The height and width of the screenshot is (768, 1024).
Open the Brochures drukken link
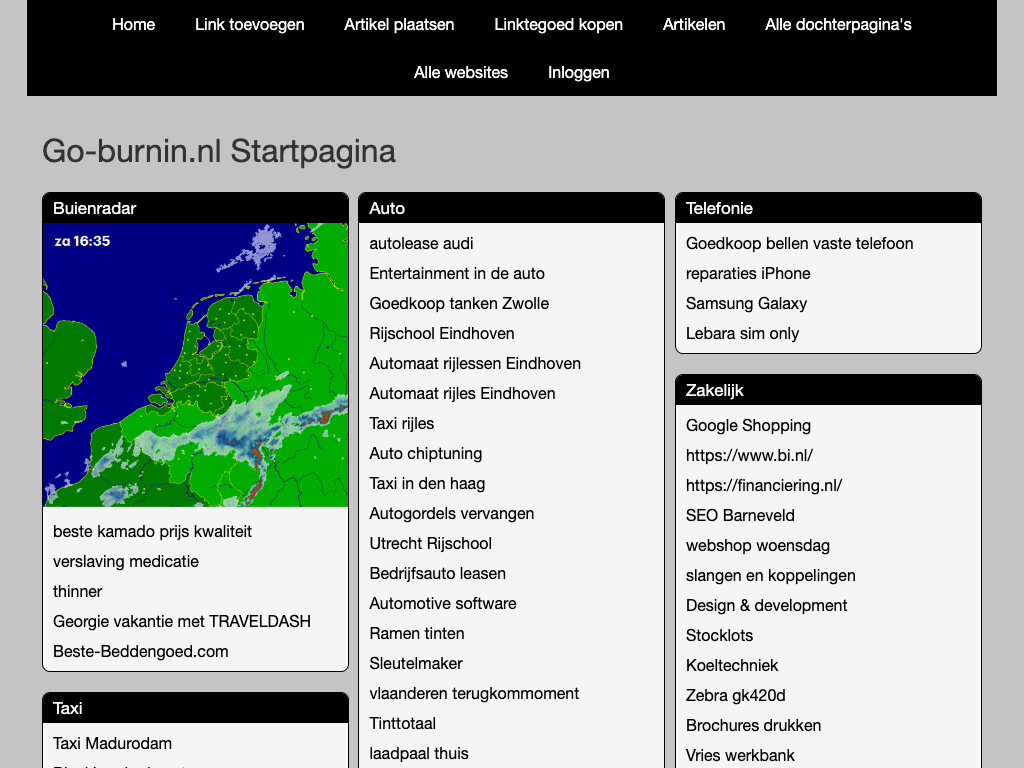click(x=753, y=725)
